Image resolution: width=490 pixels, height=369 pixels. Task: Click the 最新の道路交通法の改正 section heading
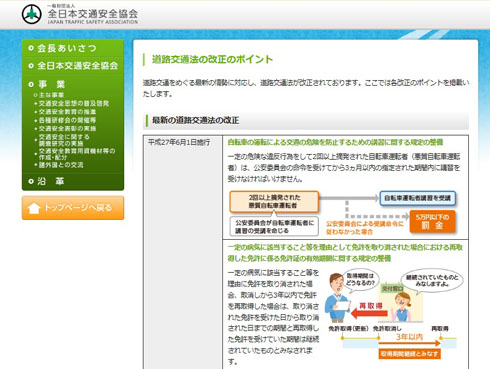195,120
